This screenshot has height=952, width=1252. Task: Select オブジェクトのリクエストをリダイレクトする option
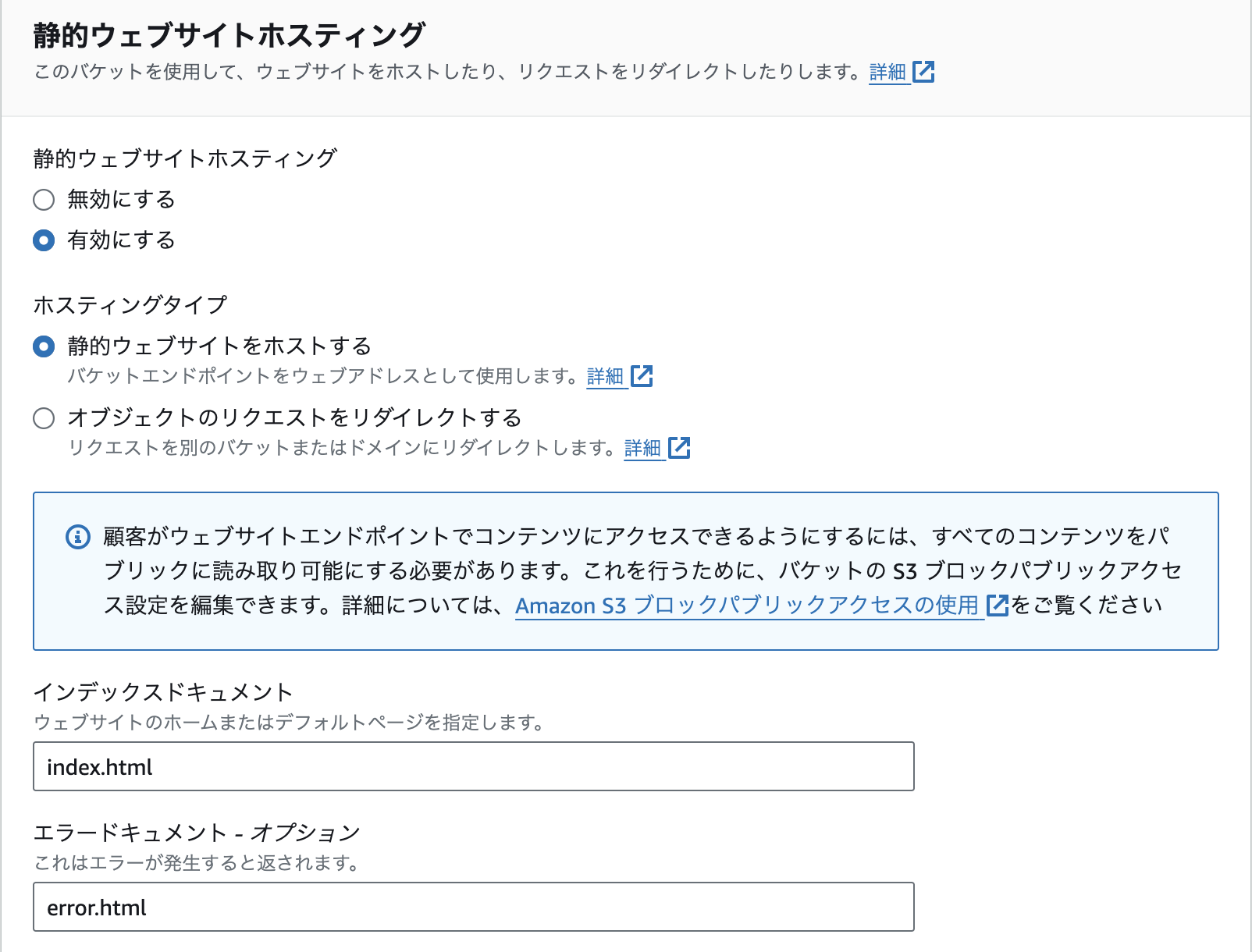(42, 419)
